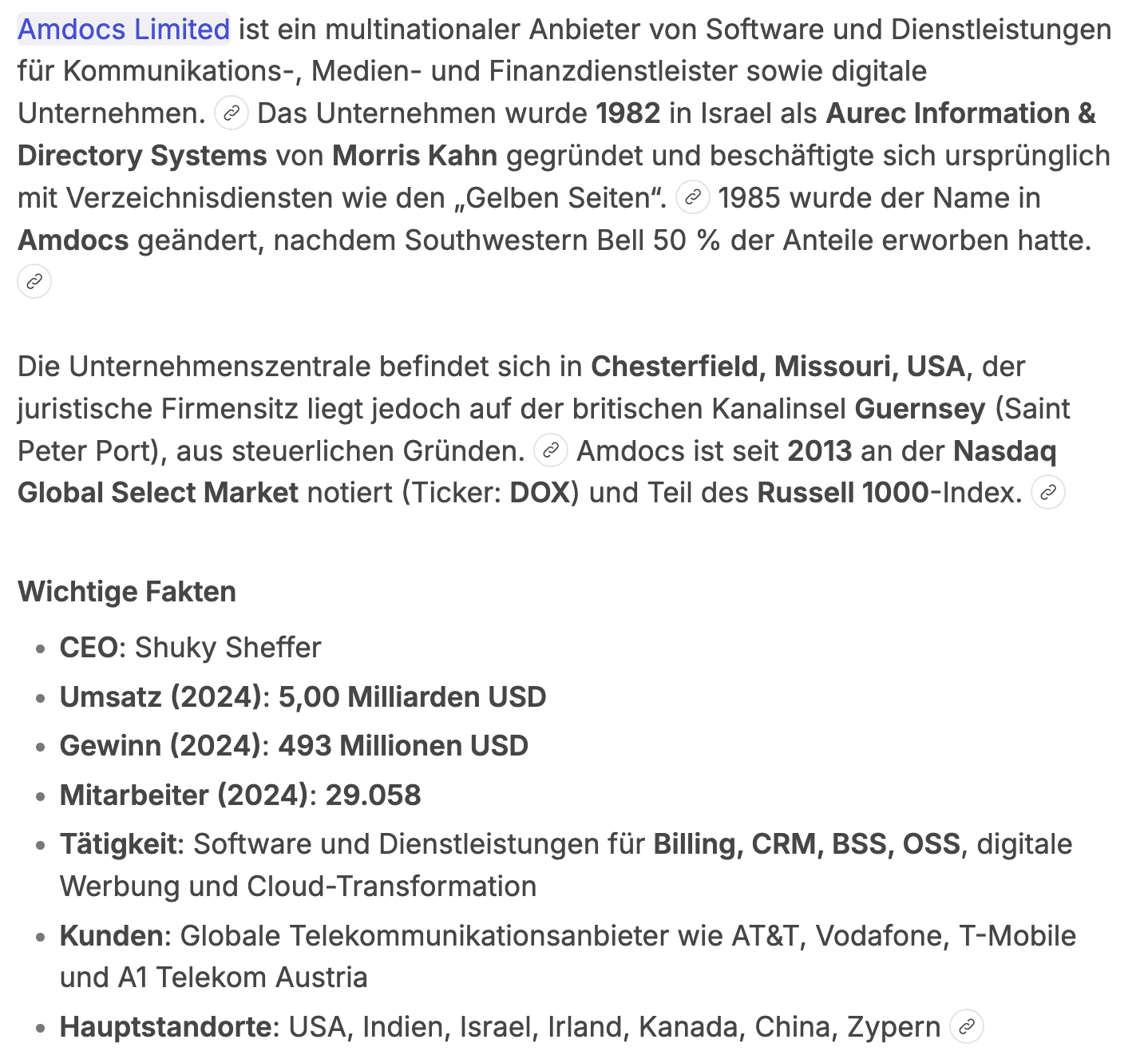The image size is (1148, 1059).
Task: Open citation icon after "Gelben Seiten"
Action: coord(693,197)
